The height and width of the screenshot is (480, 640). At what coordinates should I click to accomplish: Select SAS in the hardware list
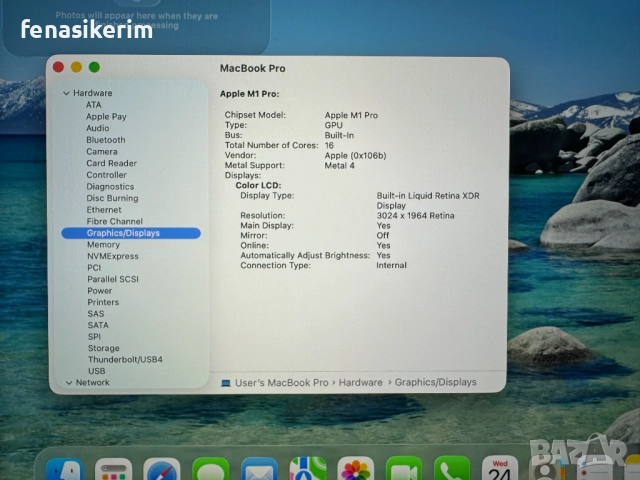tap(96, 313)
